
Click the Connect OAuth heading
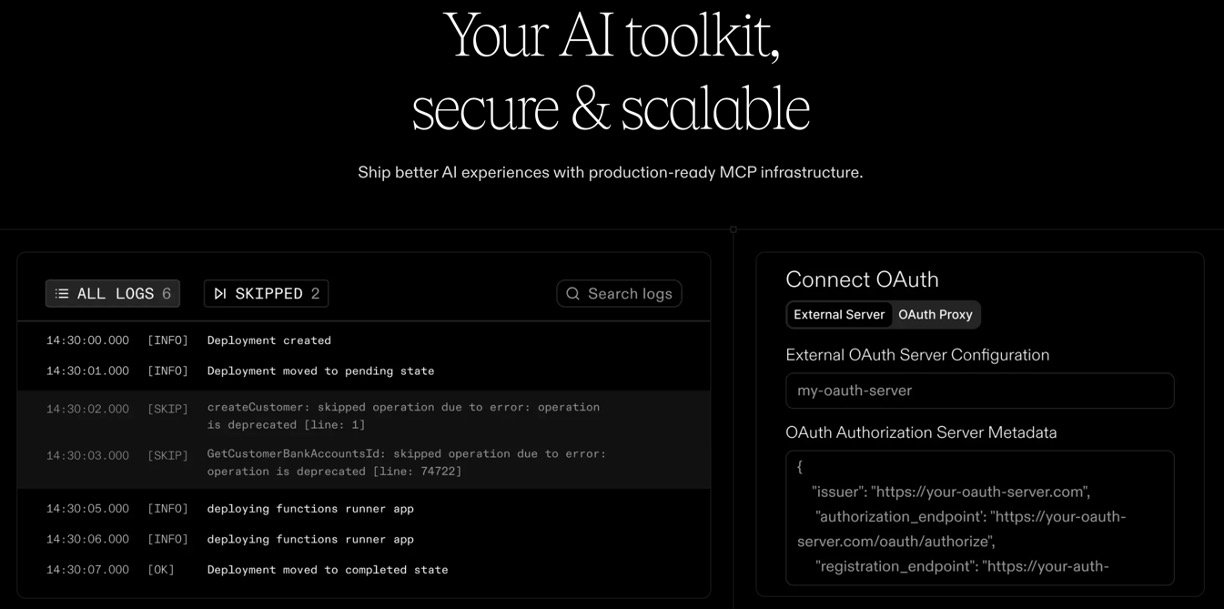pyautogui.click(x=862, y=280)
